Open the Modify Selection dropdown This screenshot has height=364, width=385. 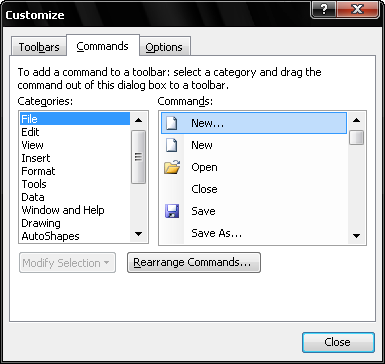67,263
